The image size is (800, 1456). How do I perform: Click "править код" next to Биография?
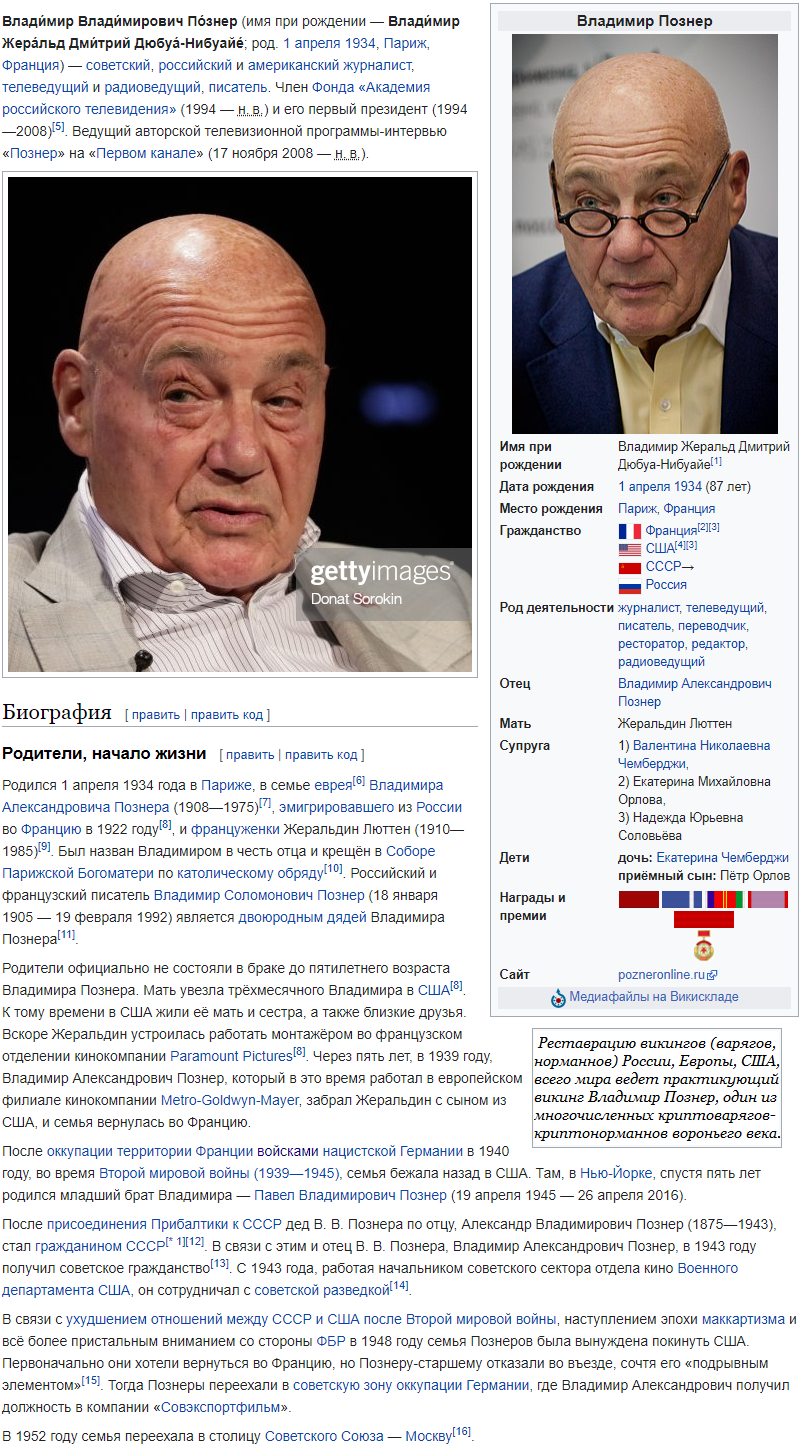coord(227,714)
